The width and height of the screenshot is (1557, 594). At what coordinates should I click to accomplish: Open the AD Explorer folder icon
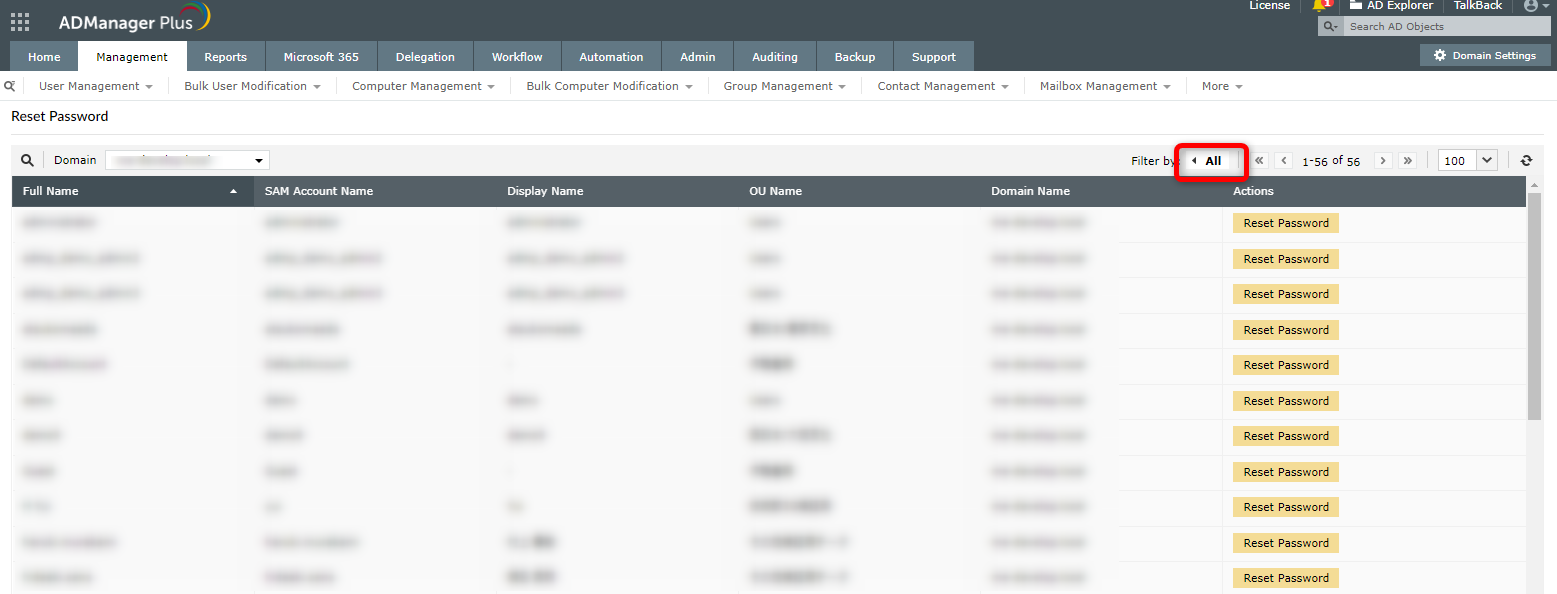click(1355, 5)
